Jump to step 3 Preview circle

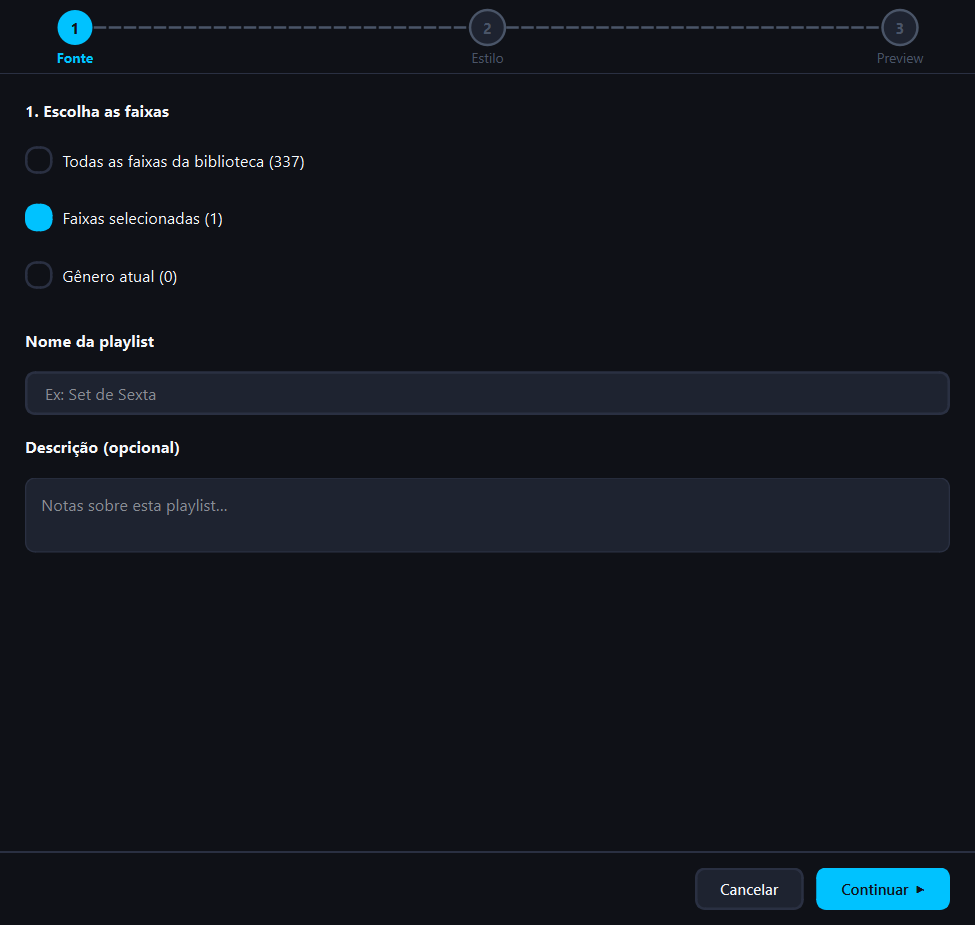(x=899, y=28)
